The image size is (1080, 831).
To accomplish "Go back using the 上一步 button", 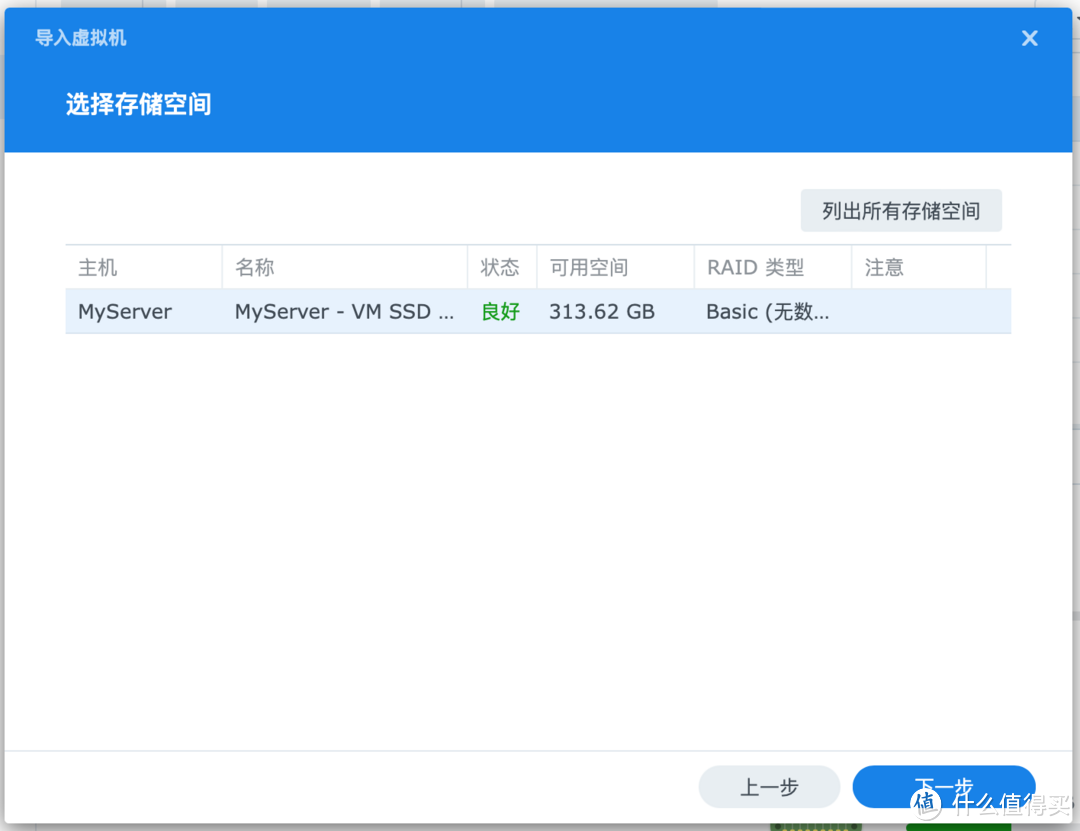I will coord(769,787).
